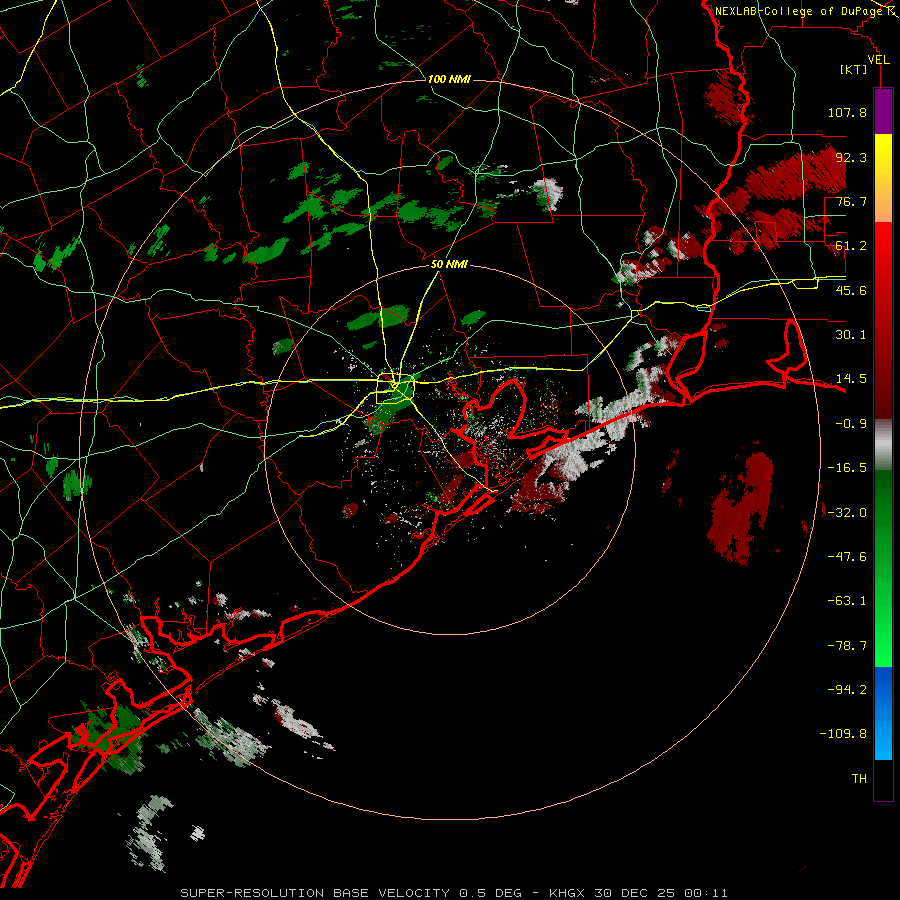
Task: Select the 45.6 legend value
Action: click(x=851, y=290)
